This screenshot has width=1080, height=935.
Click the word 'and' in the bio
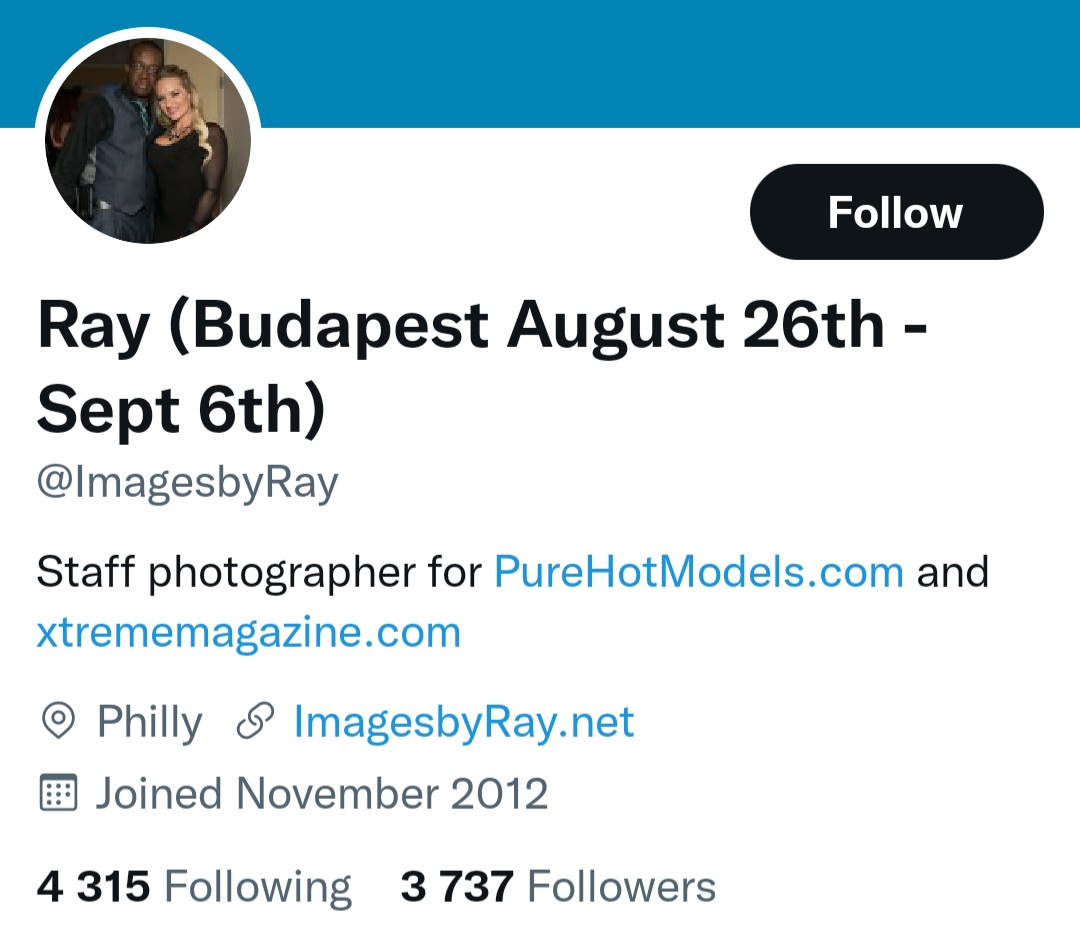pyautogui.click(x=952, y=572)
